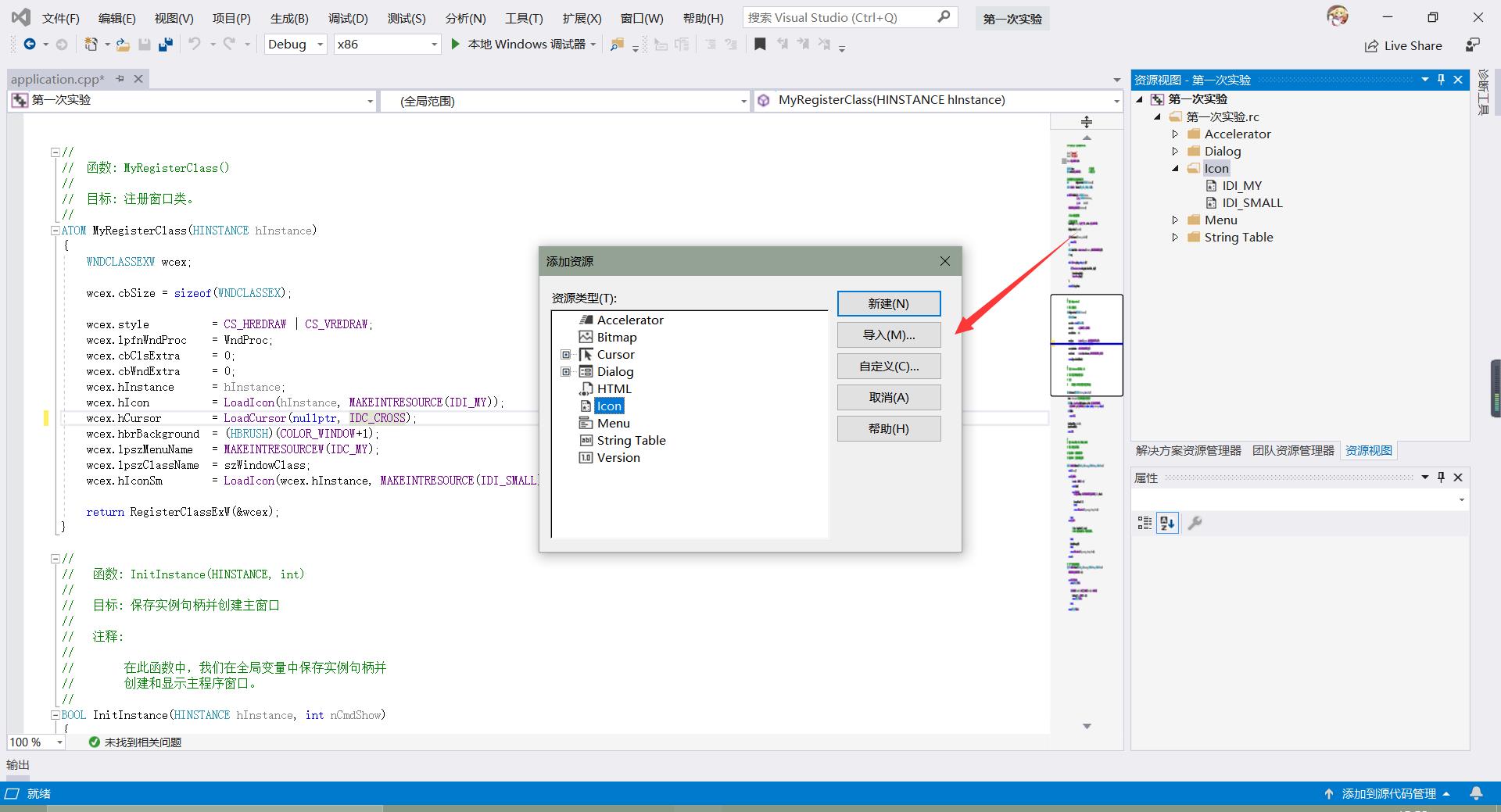Collapse MyRegisterClass function code fold
This screenshot has width=1501, height=812.
click(x=55, y=231)
